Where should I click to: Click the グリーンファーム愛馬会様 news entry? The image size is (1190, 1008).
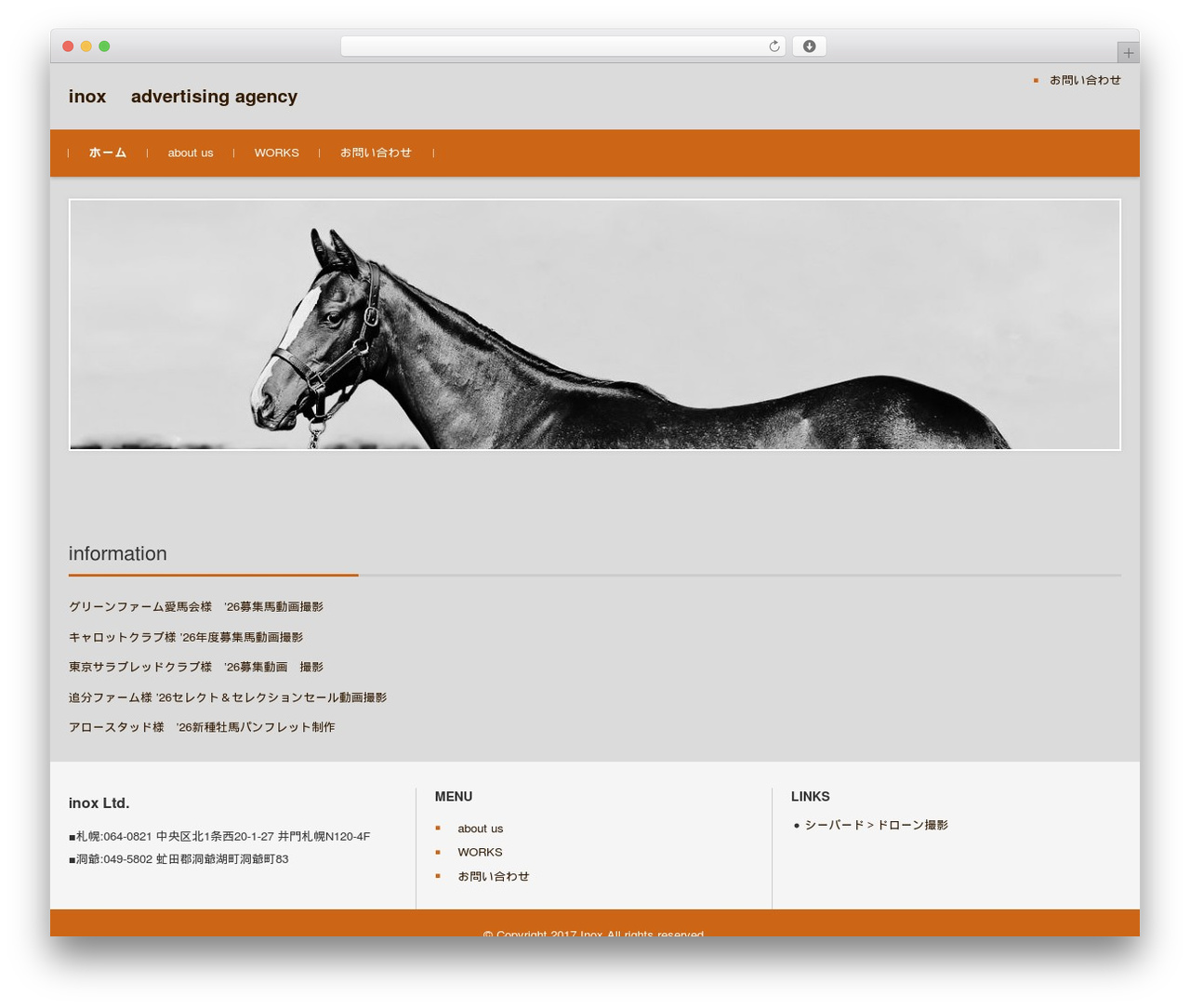coord(196,606)
